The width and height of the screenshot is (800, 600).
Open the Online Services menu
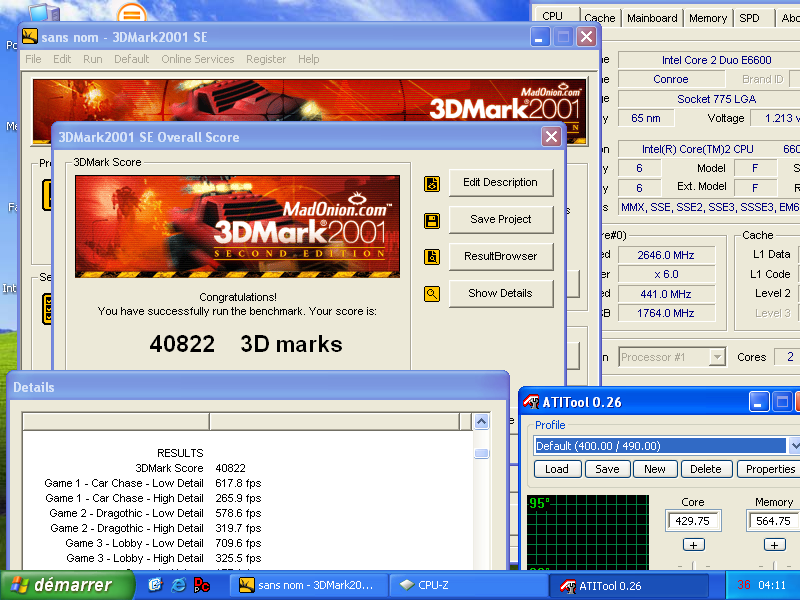click(x=197, y=59)
